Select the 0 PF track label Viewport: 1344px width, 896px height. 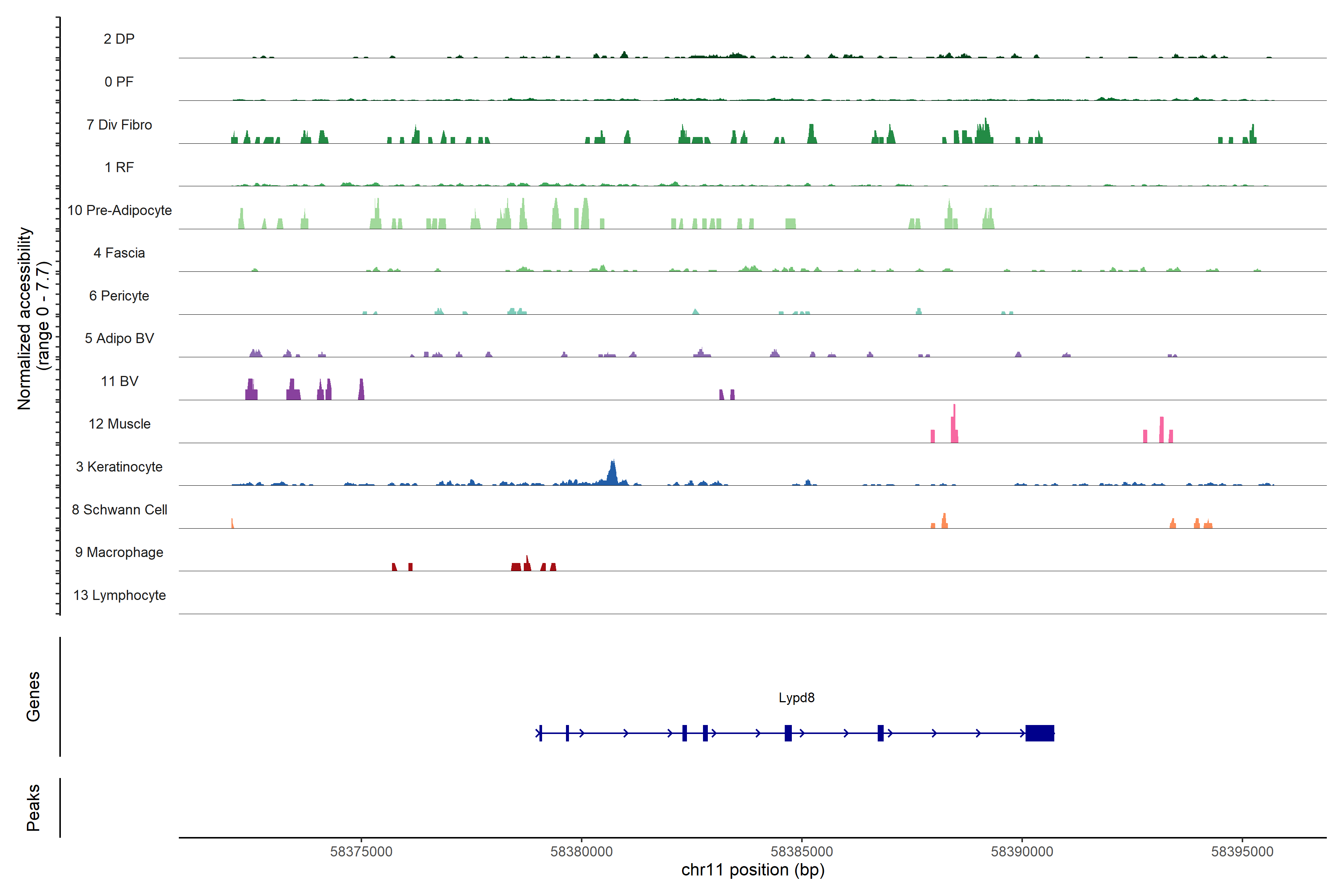pyautogui.click(x=119, y=82)
